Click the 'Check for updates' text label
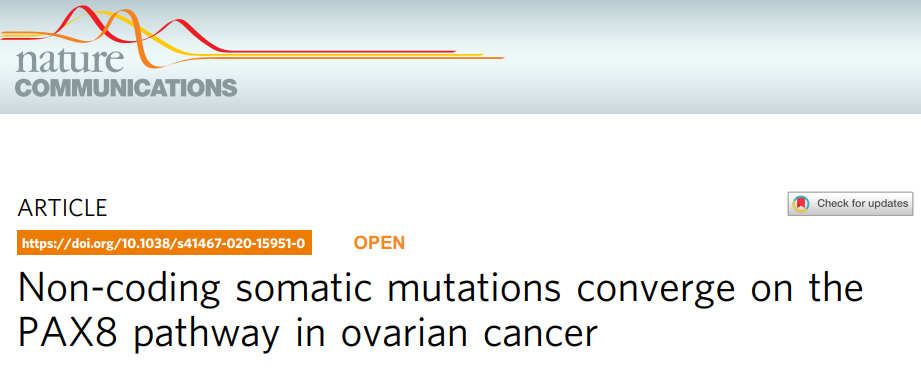Screen dimensions: 921x375 [x=862, y=204]
